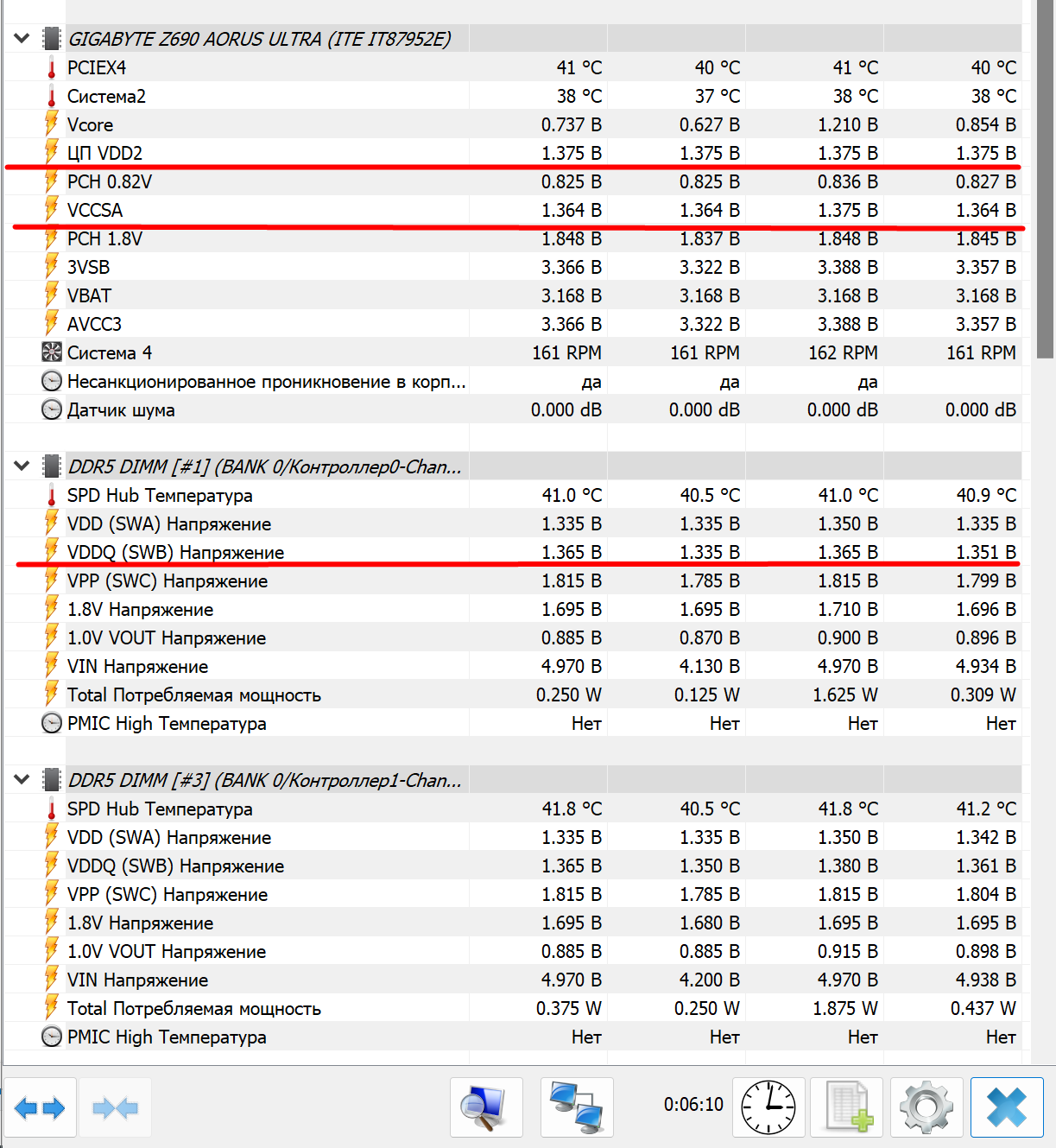Click the Vcore maximum value 1.210 В

[848, 124]
